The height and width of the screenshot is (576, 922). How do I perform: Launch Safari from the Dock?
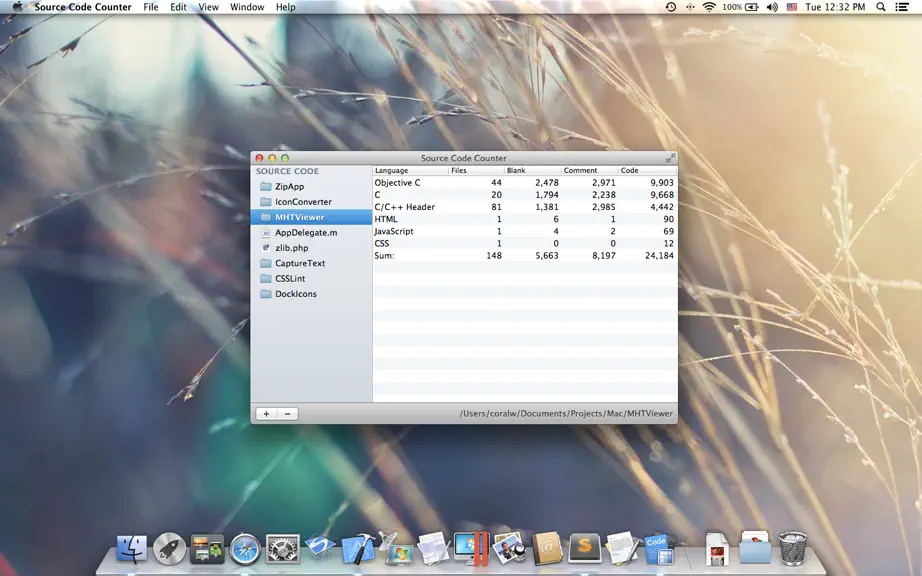pyautogui.click(x=245, y=549)
